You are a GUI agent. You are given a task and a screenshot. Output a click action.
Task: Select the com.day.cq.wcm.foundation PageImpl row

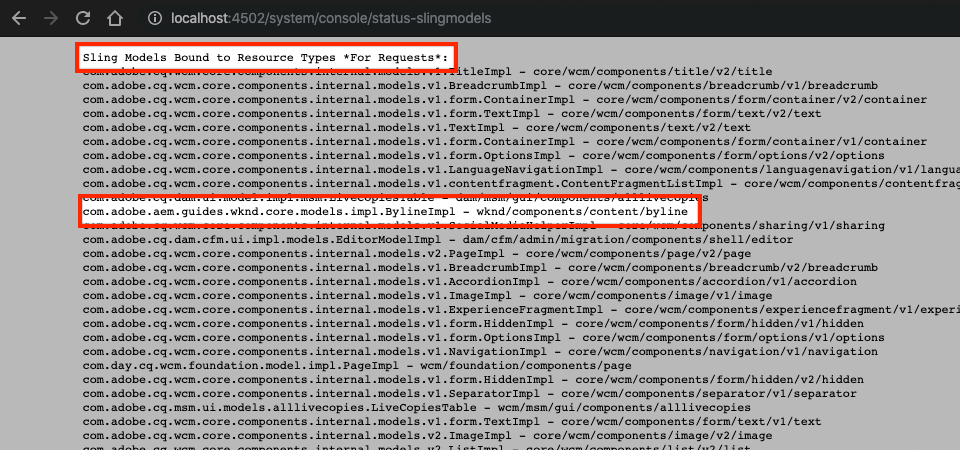(x=357, y=366)
